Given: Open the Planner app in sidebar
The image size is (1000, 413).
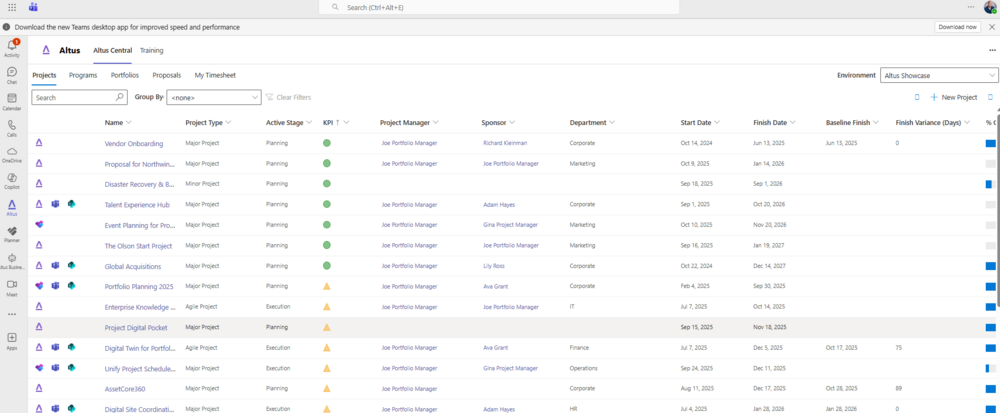Looking at the screenshot, I should coord(12,233).
